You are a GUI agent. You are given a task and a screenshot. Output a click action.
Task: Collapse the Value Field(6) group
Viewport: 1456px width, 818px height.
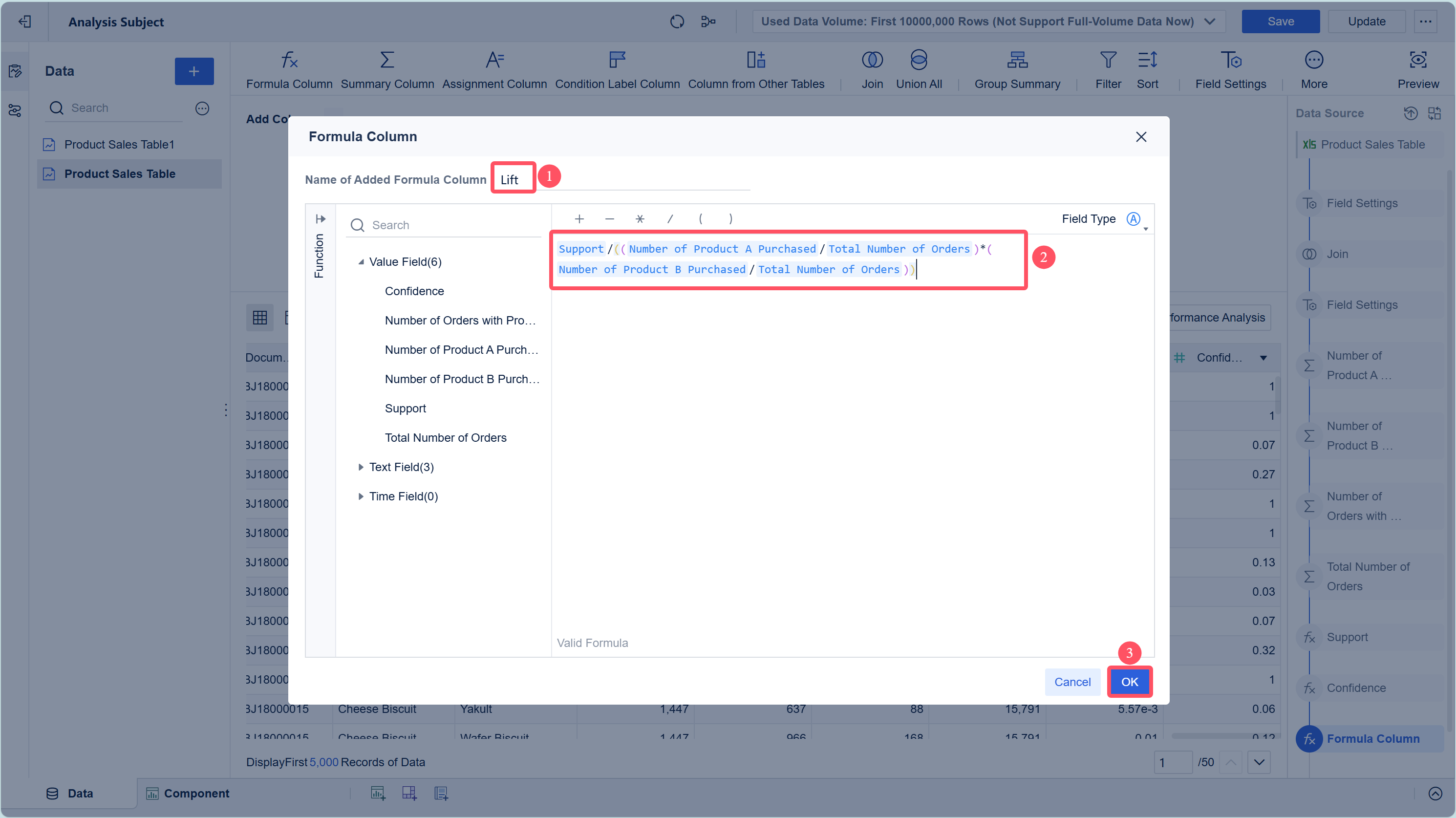(361, 262)
